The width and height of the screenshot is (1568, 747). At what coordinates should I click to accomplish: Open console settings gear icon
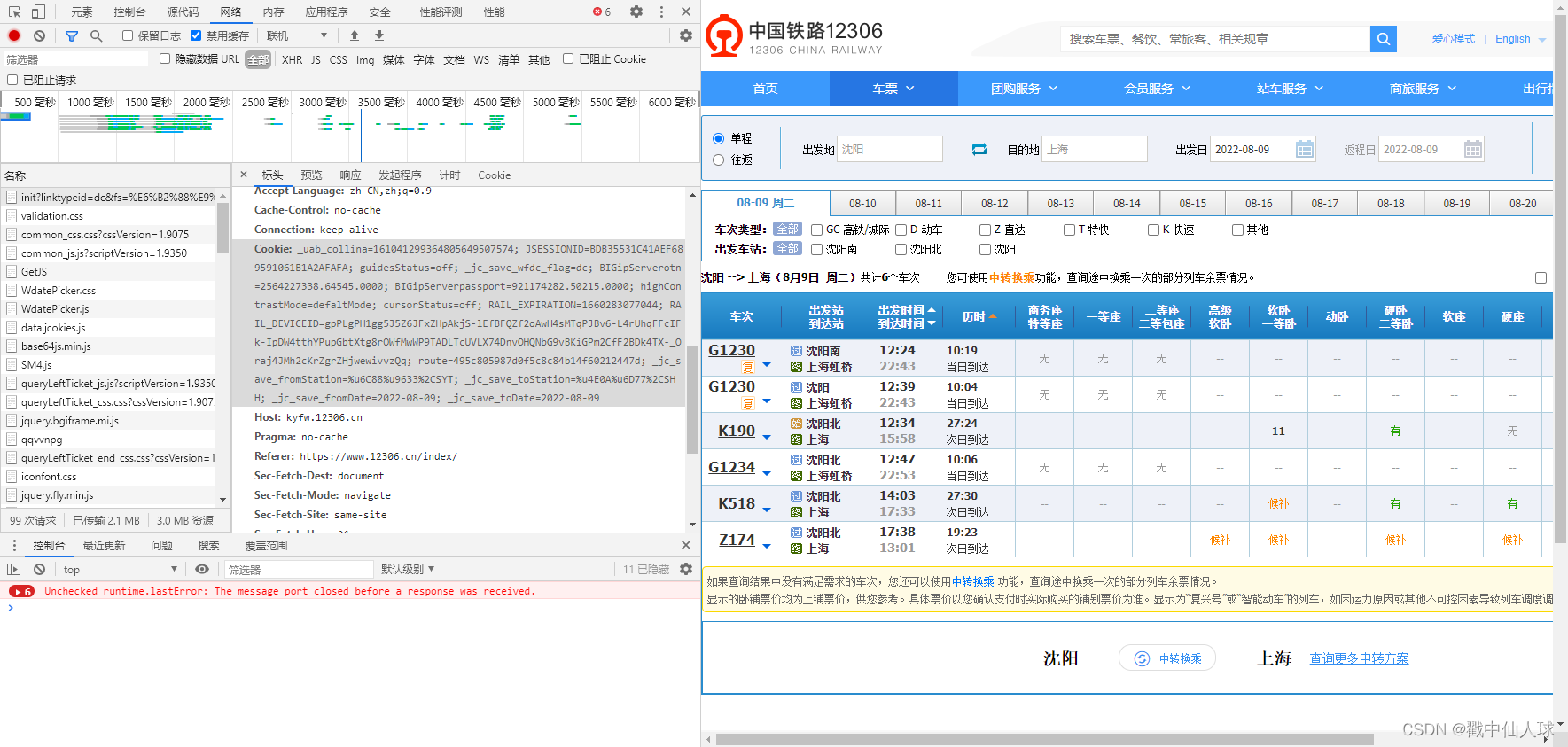click(685, 569)
